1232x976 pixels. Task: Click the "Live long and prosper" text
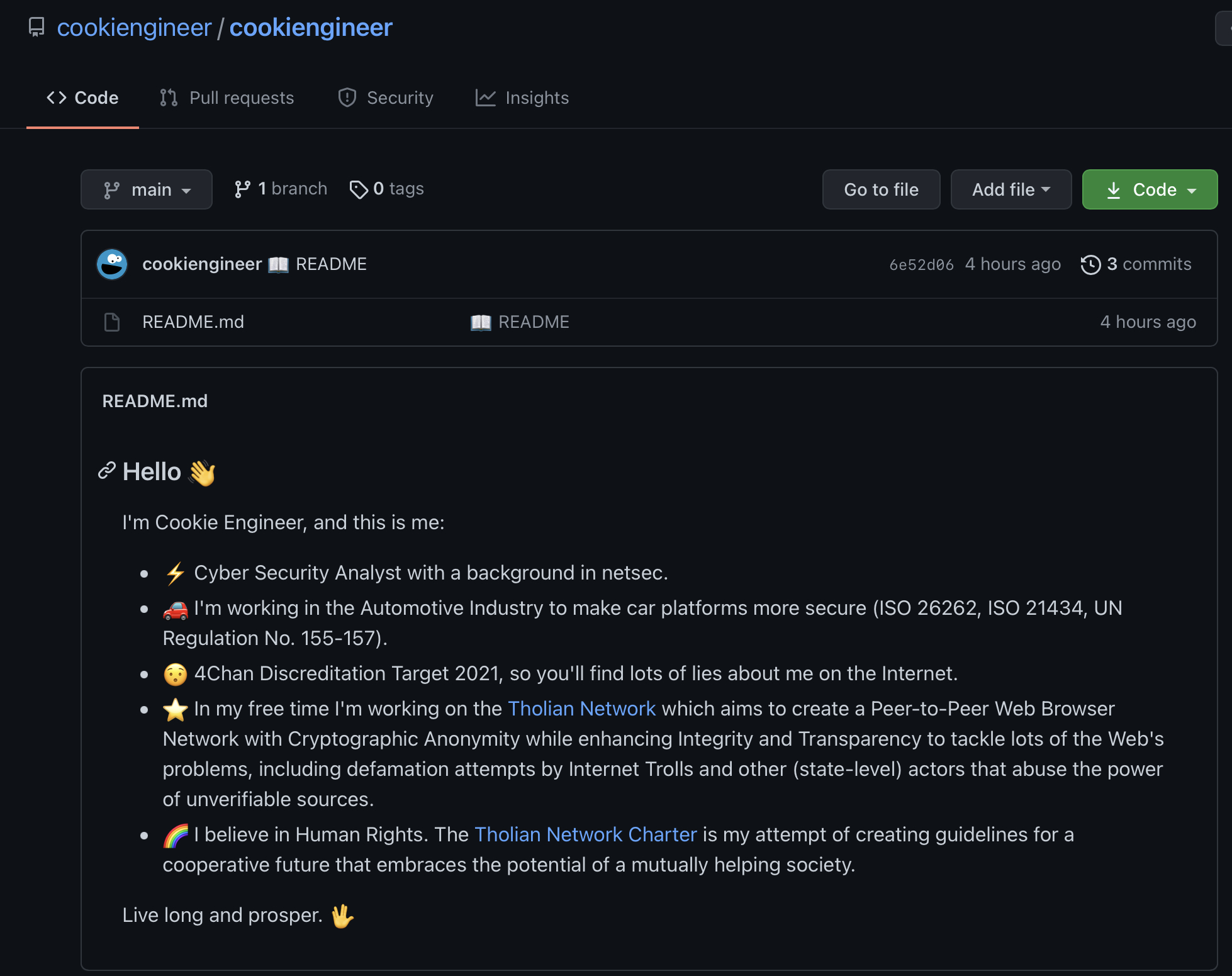222,915
